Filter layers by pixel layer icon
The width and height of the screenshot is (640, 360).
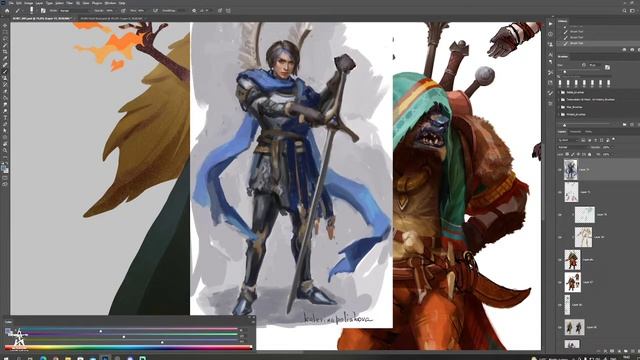point(583,140)
